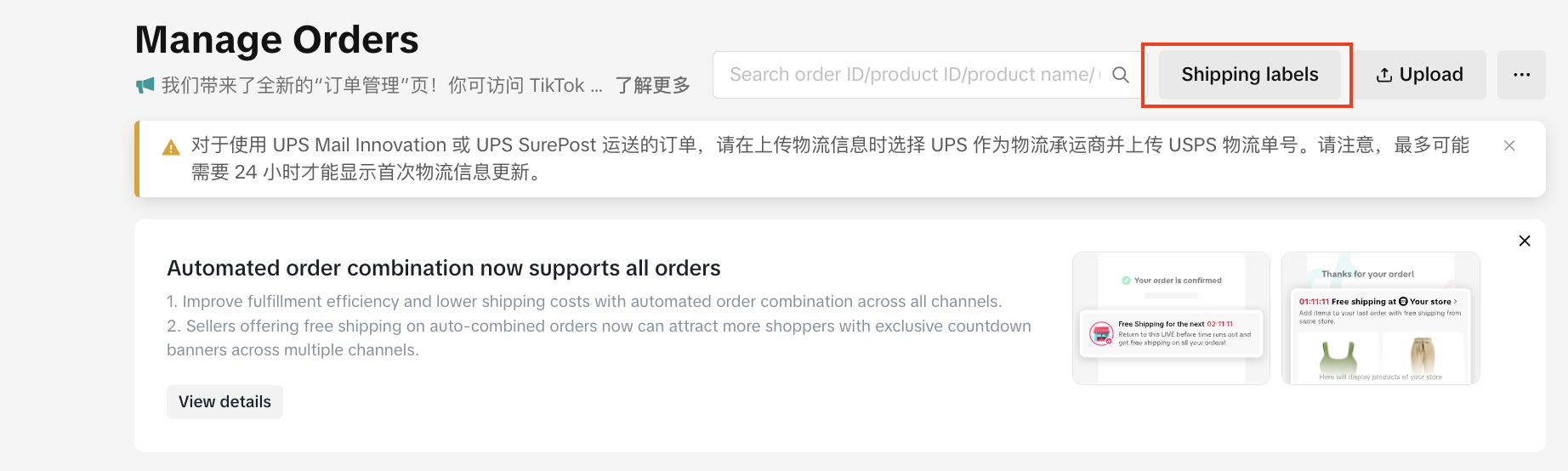Open the 了解更多 link

pyautogui.click(x=652, y=85)
